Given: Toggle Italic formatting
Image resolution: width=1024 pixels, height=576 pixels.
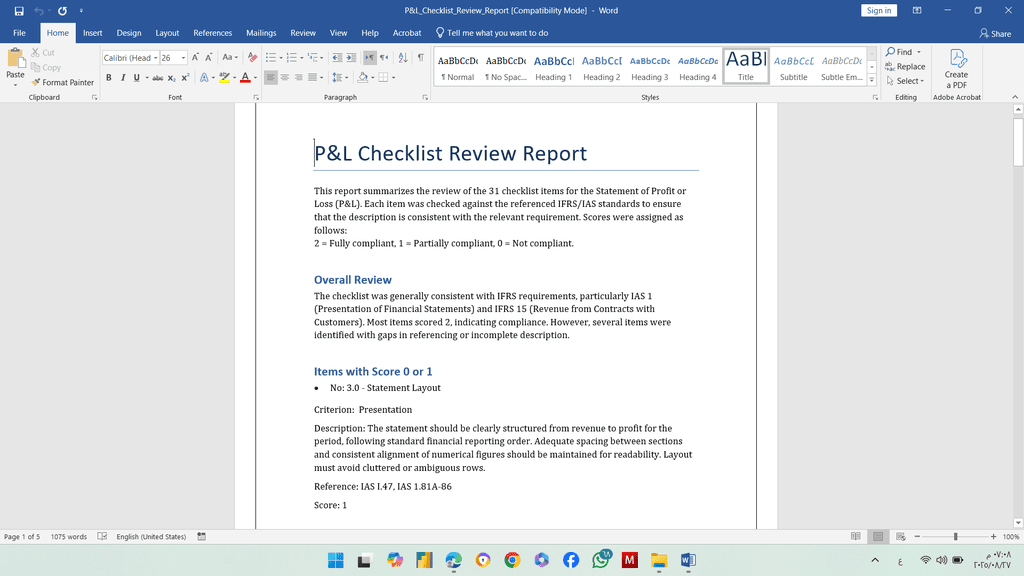Looking at the screenshot, I should click(123, 78).
